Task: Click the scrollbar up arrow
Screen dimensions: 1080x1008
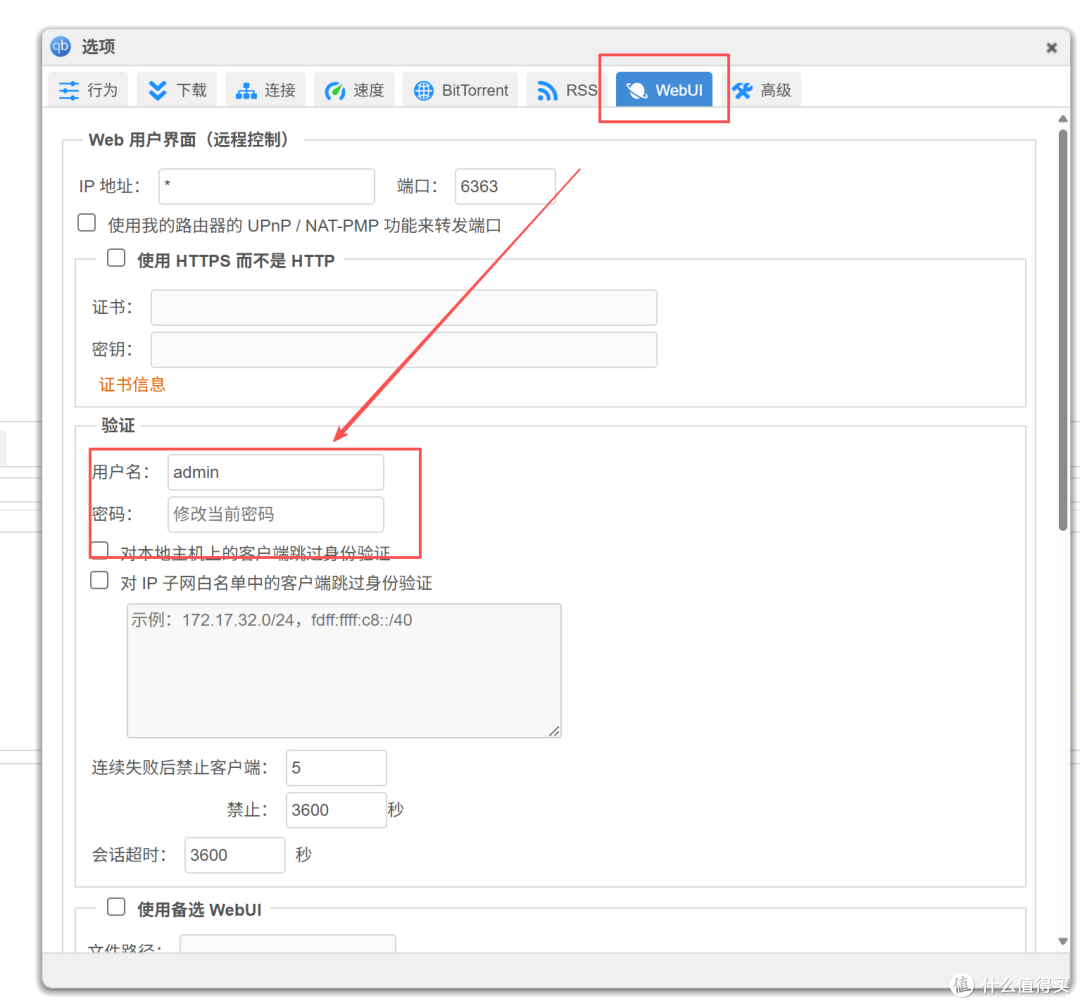Action: tap(1063, 119)
